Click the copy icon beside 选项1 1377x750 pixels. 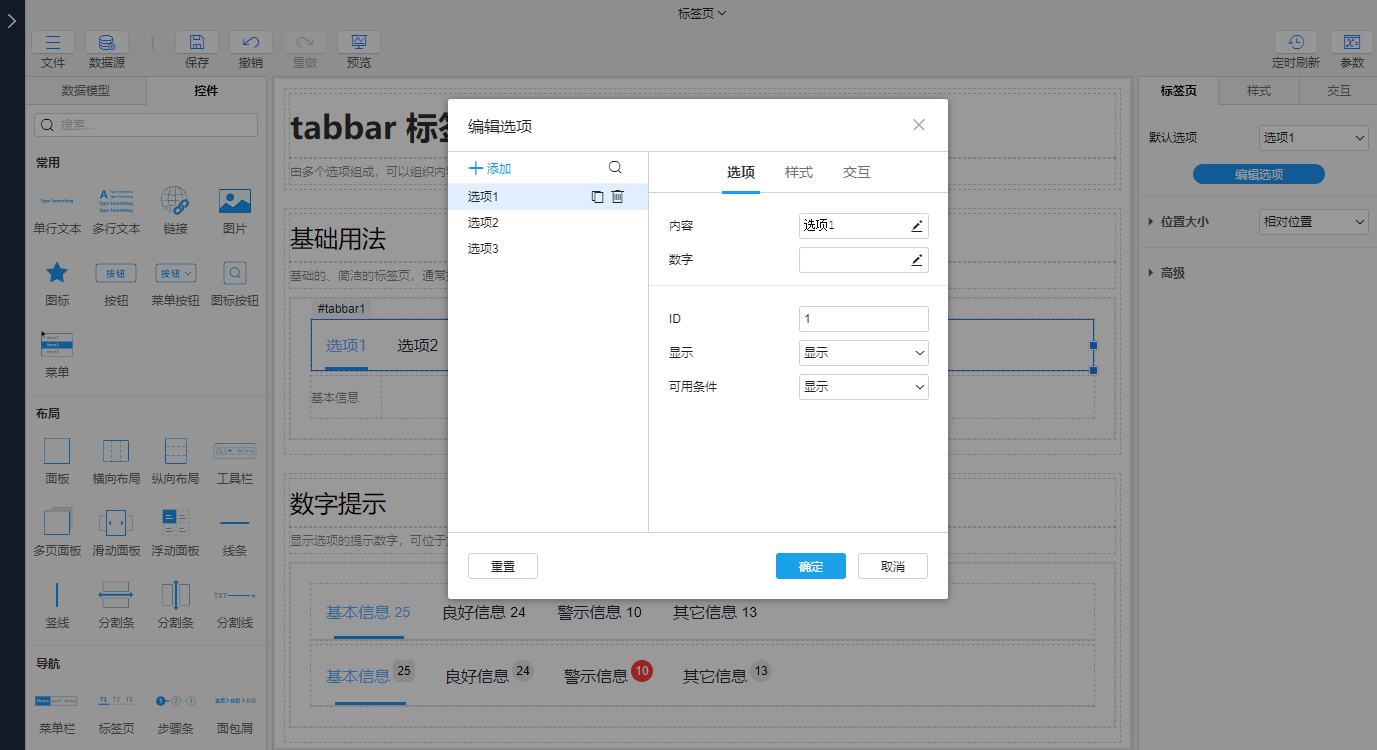pos(597,197)
